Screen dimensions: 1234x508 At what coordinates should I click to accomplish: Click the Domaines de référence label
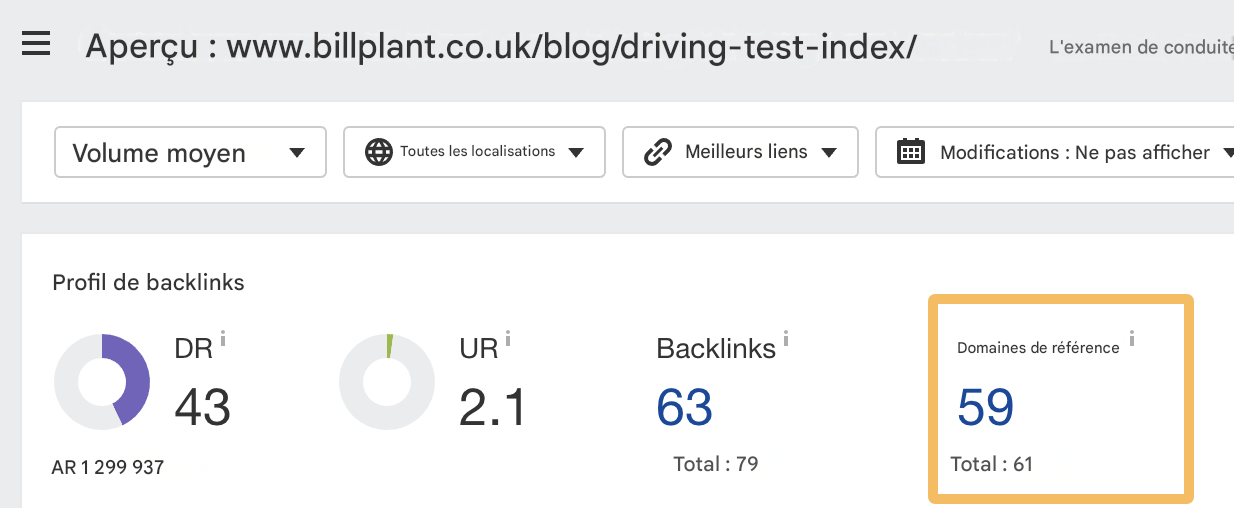(1038, 348)
